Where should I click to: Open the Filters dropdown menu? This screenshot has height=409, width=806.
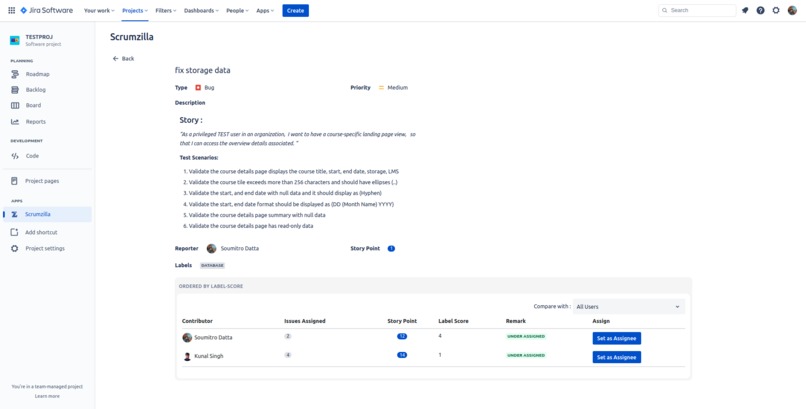(166, 10)
